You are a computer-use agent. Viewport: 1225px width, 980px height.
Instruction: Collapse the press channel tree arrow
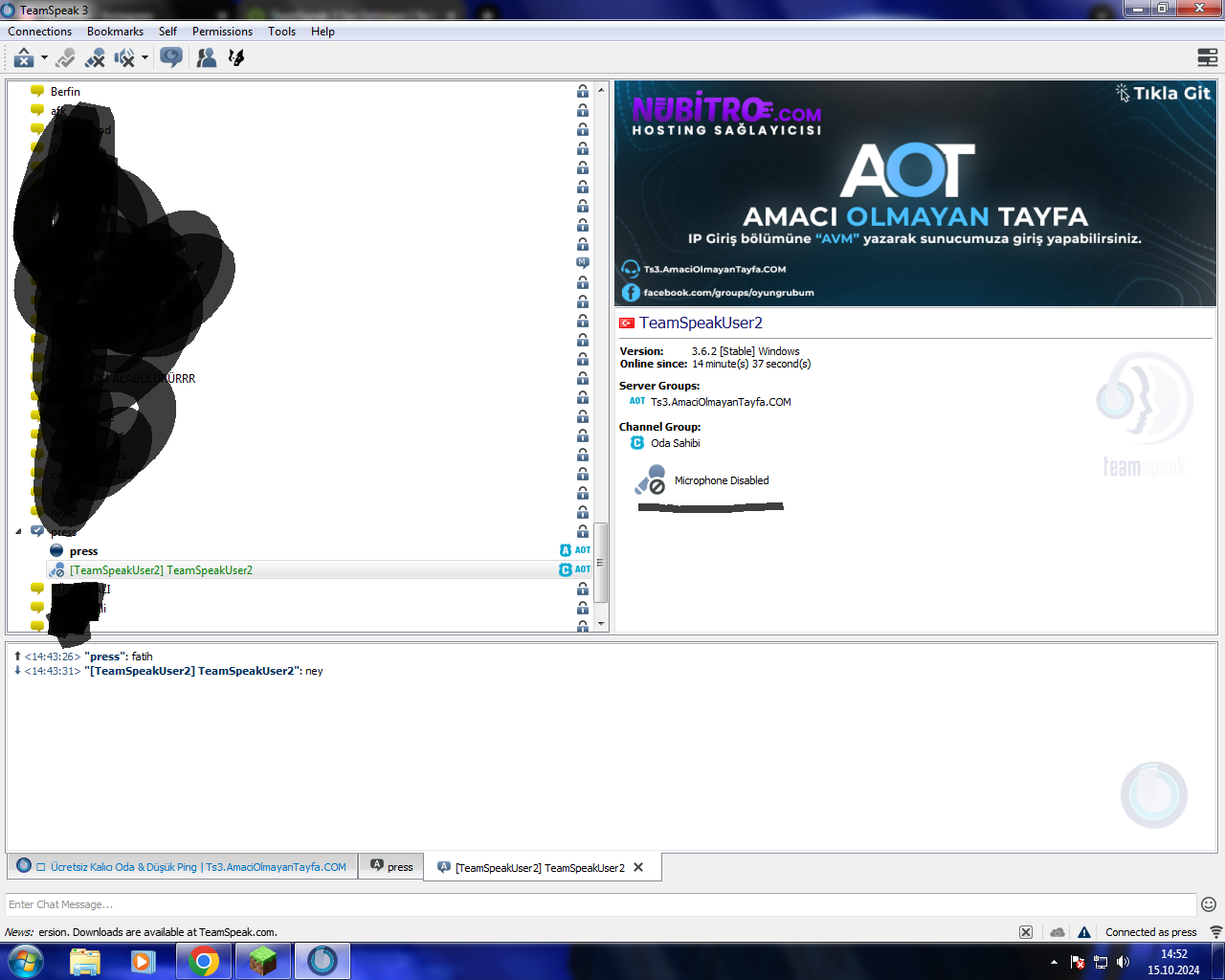[18, 531]
